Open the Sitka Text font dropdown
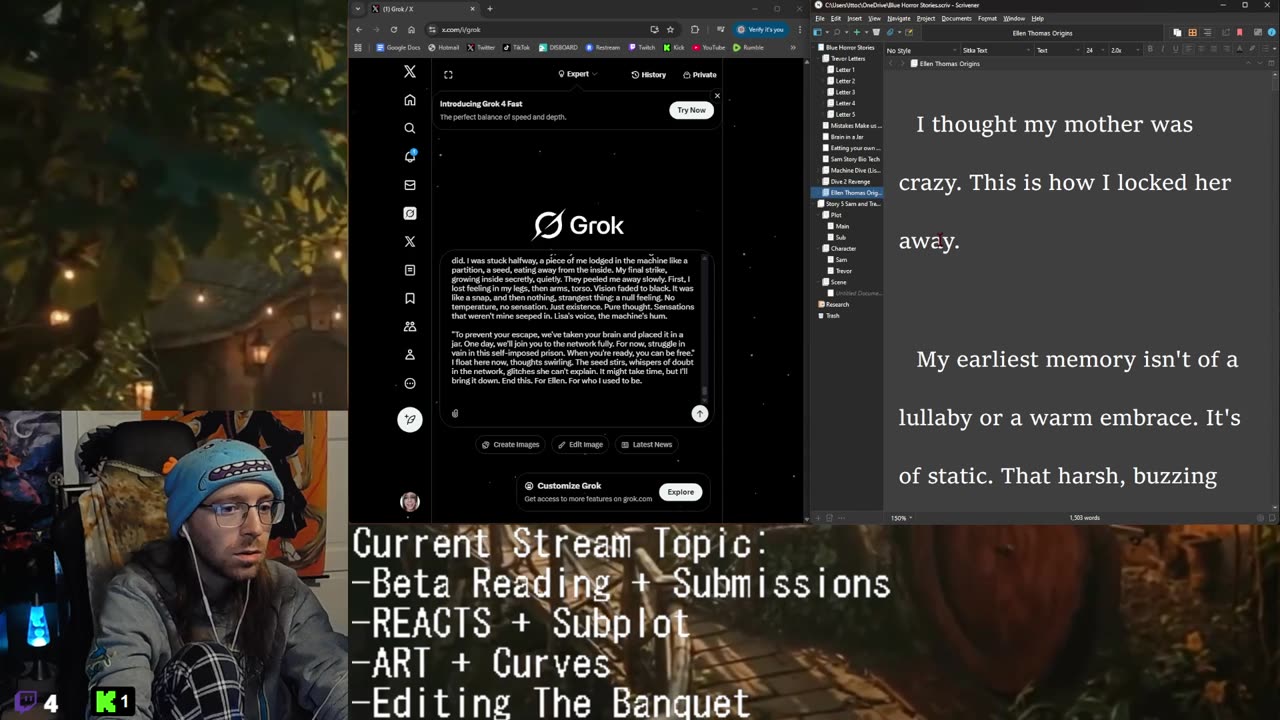Screen dimensions: 1280x720 [997, 50]
